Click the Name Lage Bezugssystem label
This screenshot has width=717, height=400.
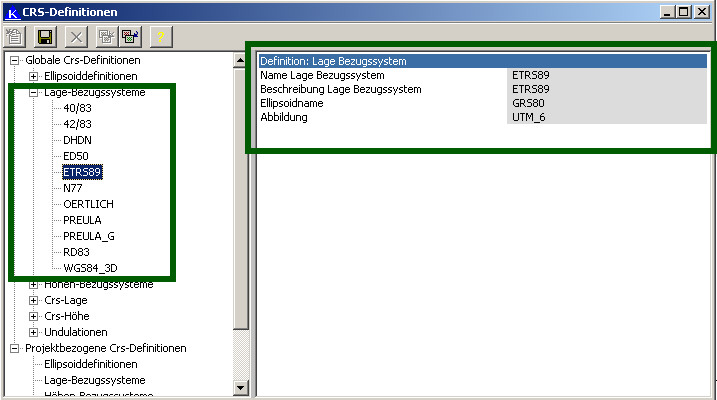click(322, 75)
